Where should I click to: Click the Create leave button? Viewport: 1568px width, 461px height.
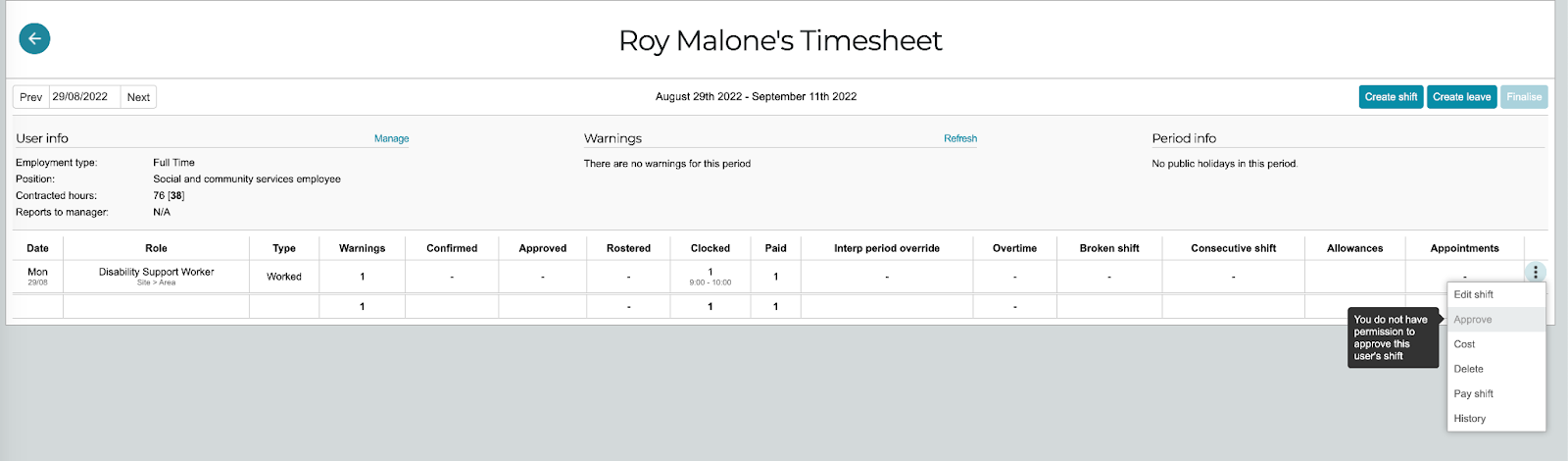pyautogui.click(x=1461, y=97)
